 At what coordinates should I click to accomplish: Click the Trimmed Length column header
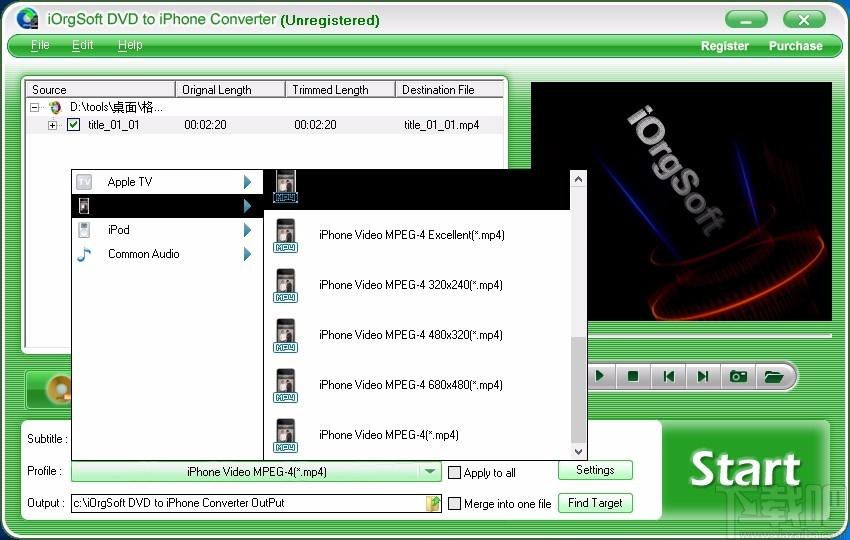click(340, 89)
